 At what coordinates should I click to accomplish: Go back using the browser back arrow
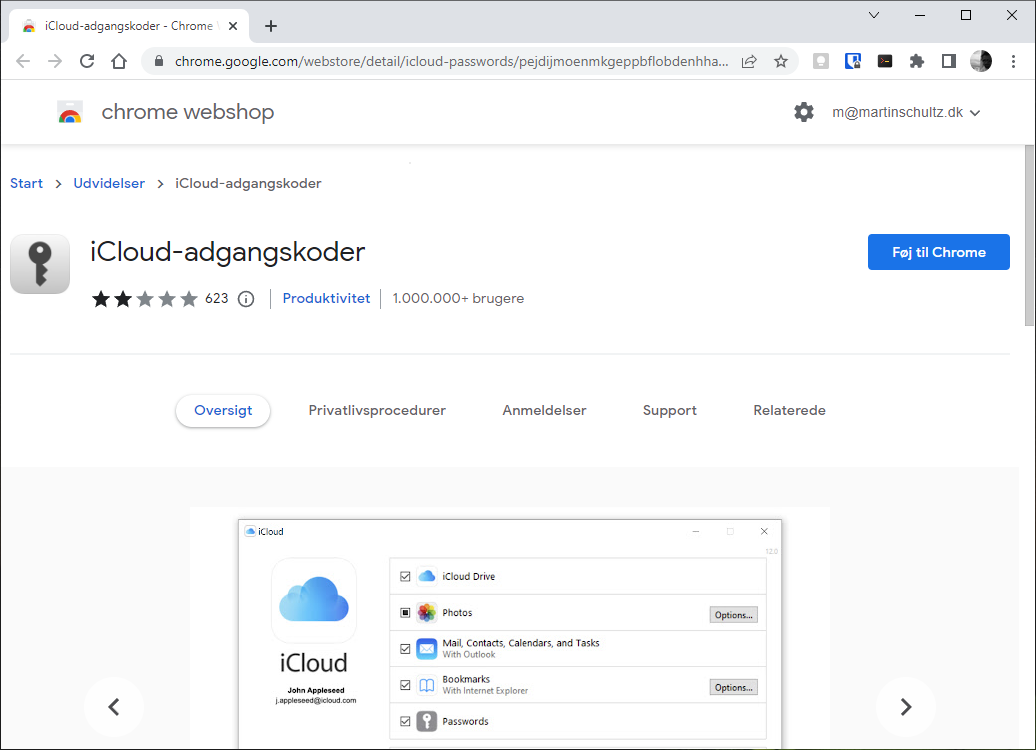[23, 61]
